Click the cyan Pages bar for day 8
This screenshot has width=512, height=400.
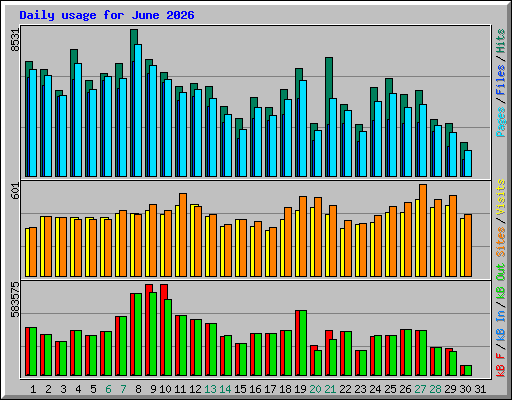tap(138, 110)
